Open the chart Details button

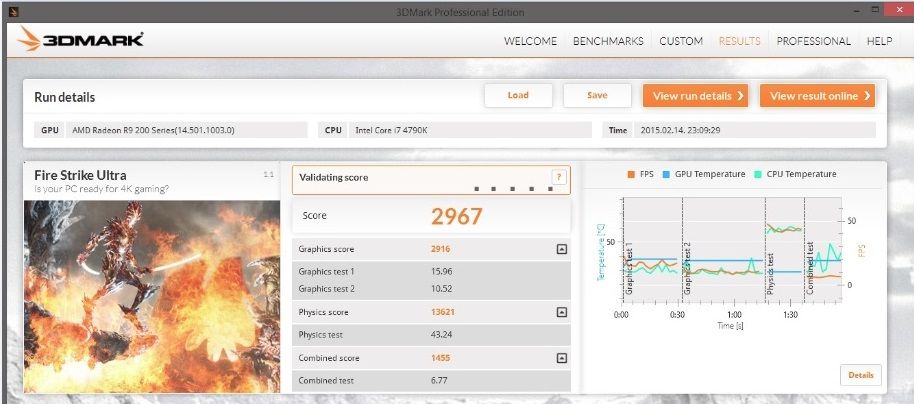point(861,375)
